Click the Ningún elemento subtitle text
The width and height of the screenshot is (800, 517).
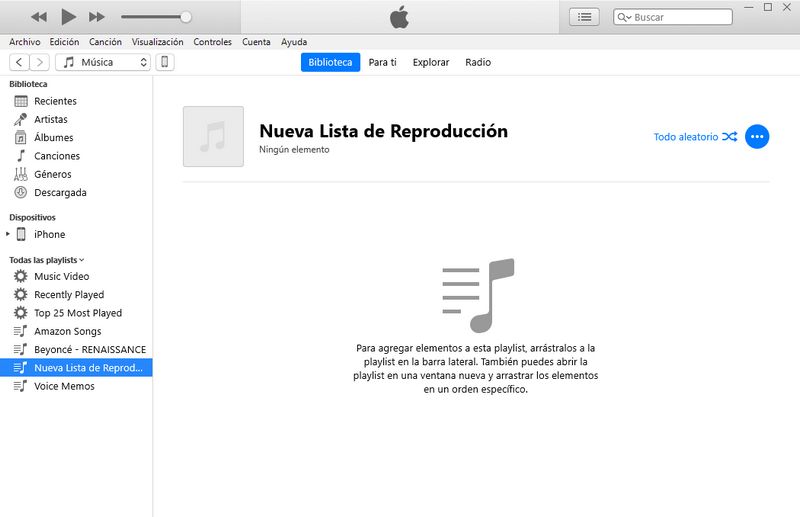click(294, 150)
